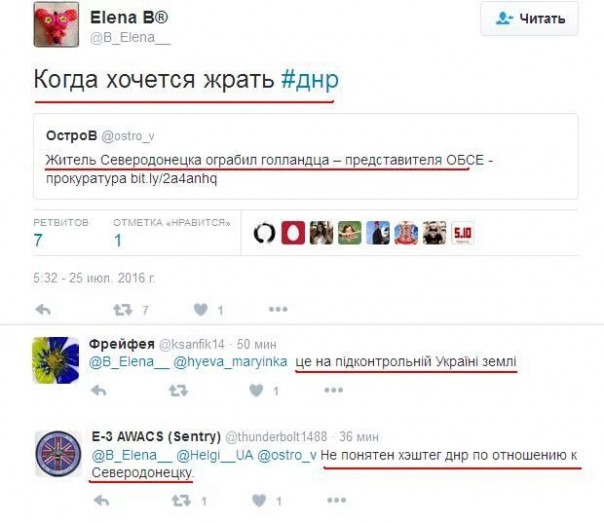The width and height of the screenshot is (604, 523).
Task: Like the main tweet by Elena B
Action: 201,309
